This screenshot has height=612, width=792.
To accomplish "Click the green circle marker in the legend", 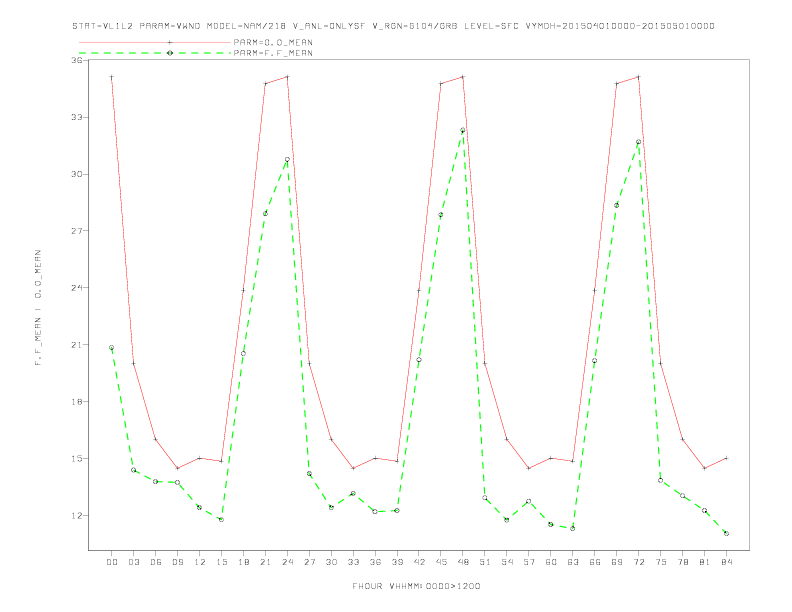I will point(170,53).
